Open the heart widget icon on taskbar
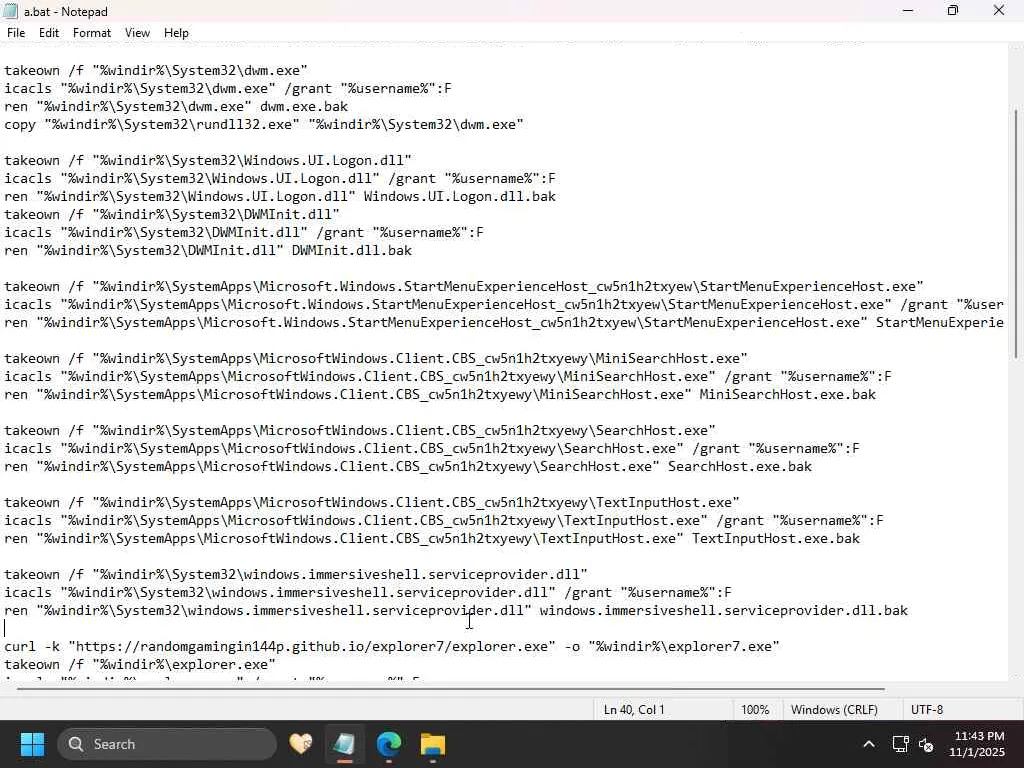Screen dimensions: 1024x768 (301, 744)
